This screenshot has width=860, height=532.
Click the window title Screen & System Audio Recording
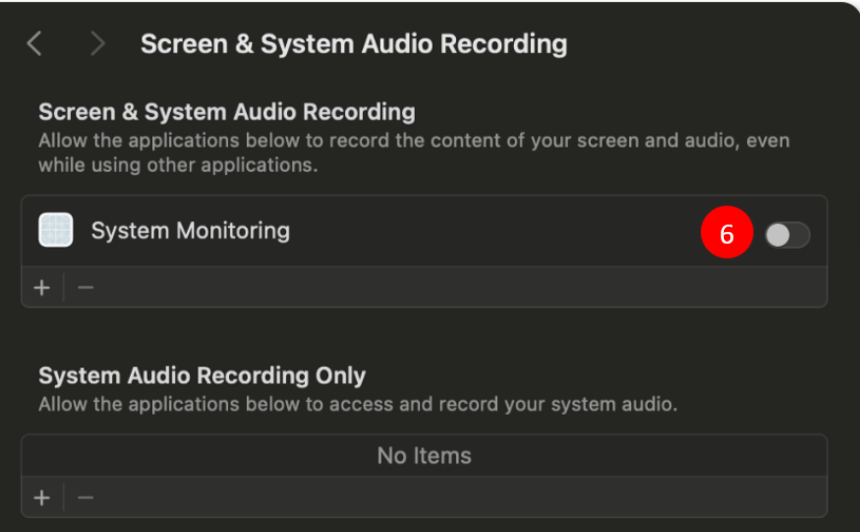(353, 44)
